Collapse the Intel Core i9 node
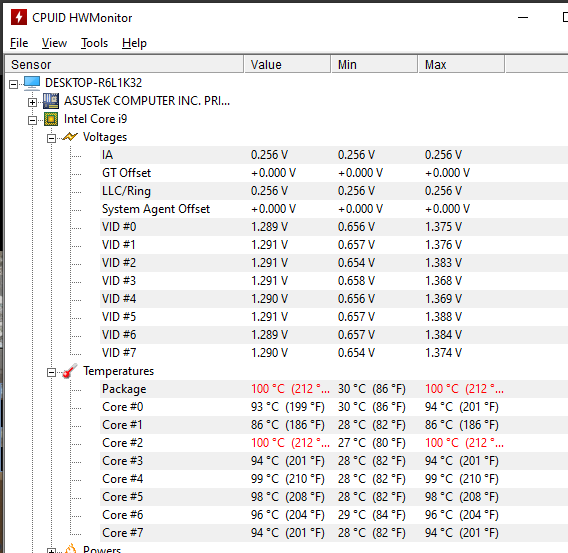 point(32,120)
